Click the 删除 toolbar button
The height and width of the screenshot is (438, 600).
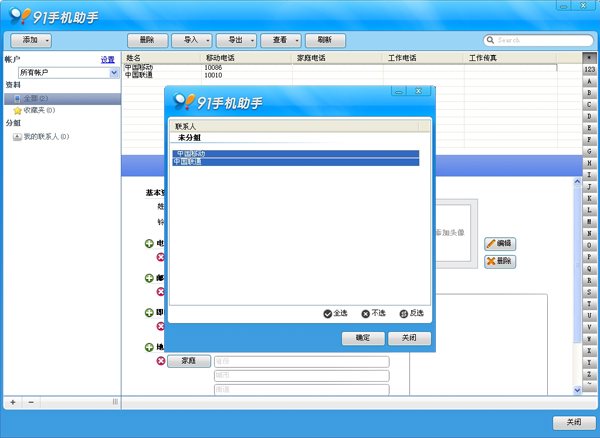point(147,40)
